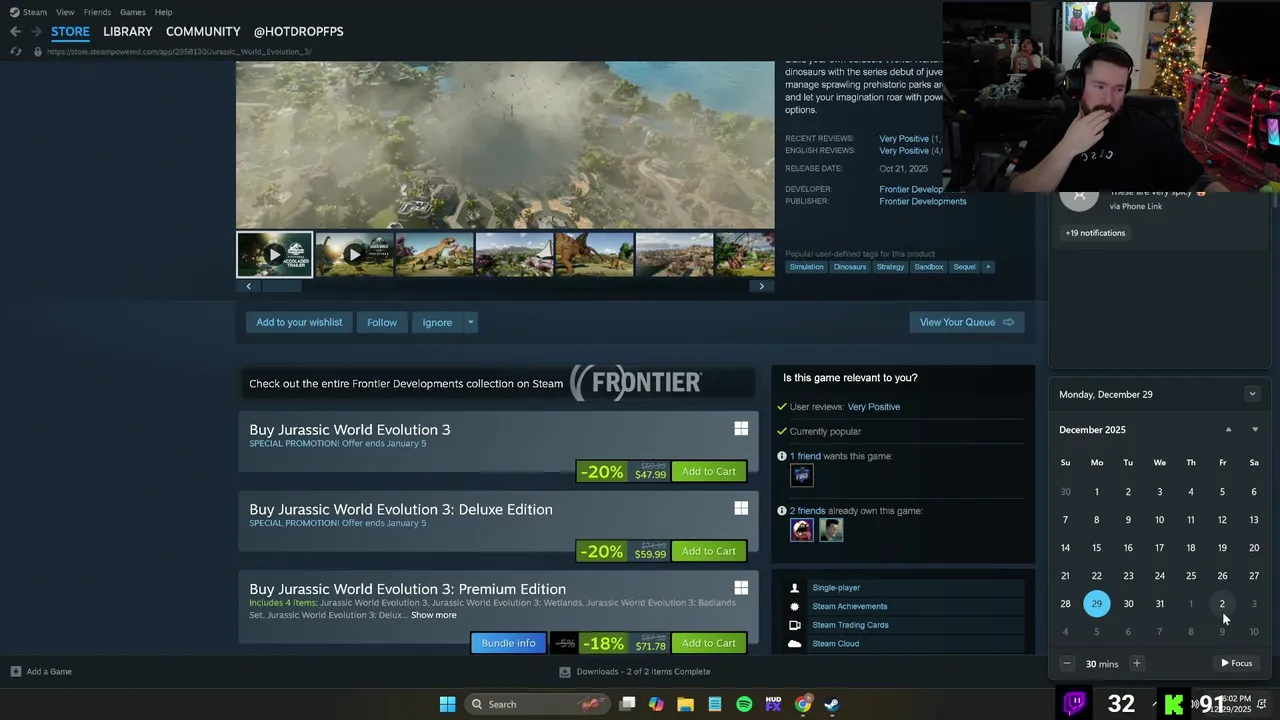Add Premium Edition to cart
The height and width of the screenshot is (720, 1280).
click(709, 643)
